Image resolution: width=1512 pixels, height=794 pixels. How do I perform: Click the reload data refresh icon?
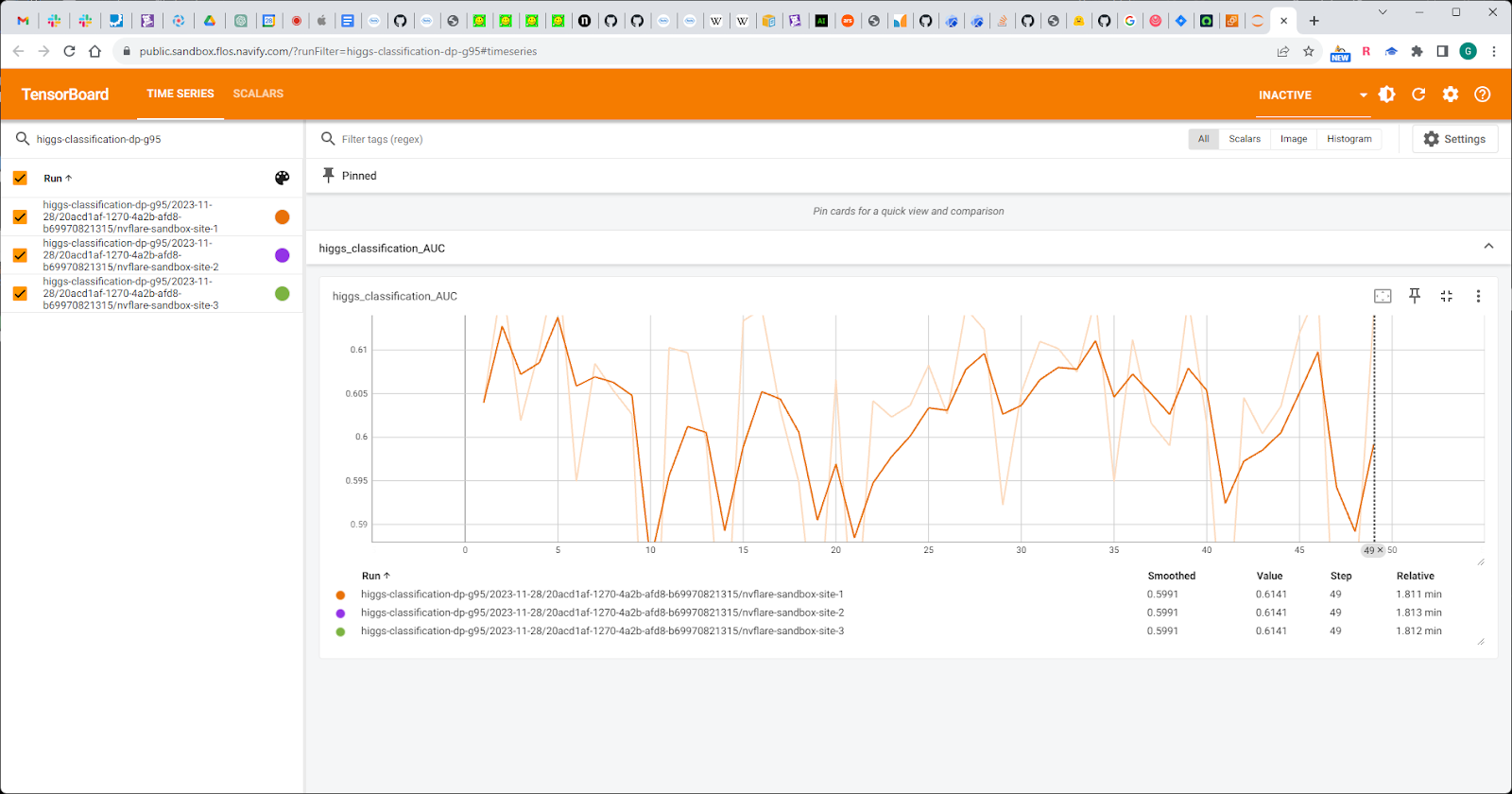pos(1418,95)
